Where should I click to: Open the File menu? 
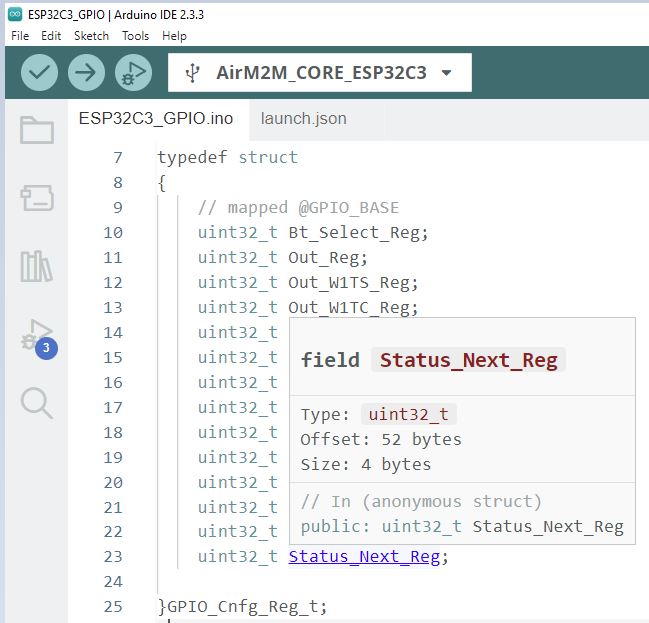click(x=20, y=36)
